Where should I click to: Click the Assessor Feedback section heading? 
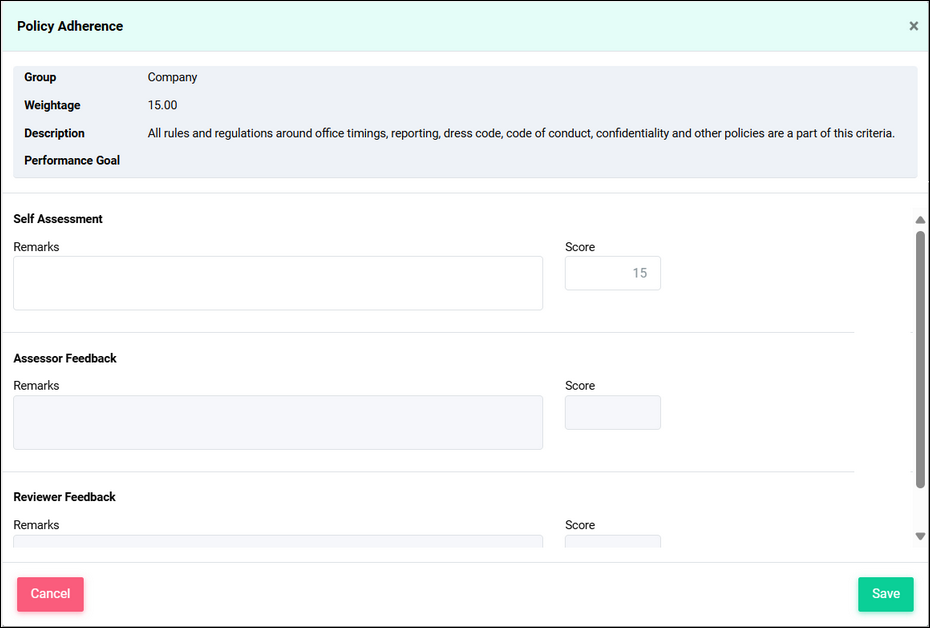pos(65,358)
